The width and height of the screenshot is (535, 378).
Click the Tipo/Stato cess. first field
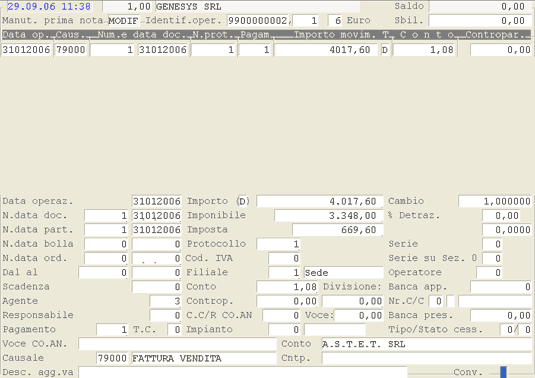pos(507,330)
